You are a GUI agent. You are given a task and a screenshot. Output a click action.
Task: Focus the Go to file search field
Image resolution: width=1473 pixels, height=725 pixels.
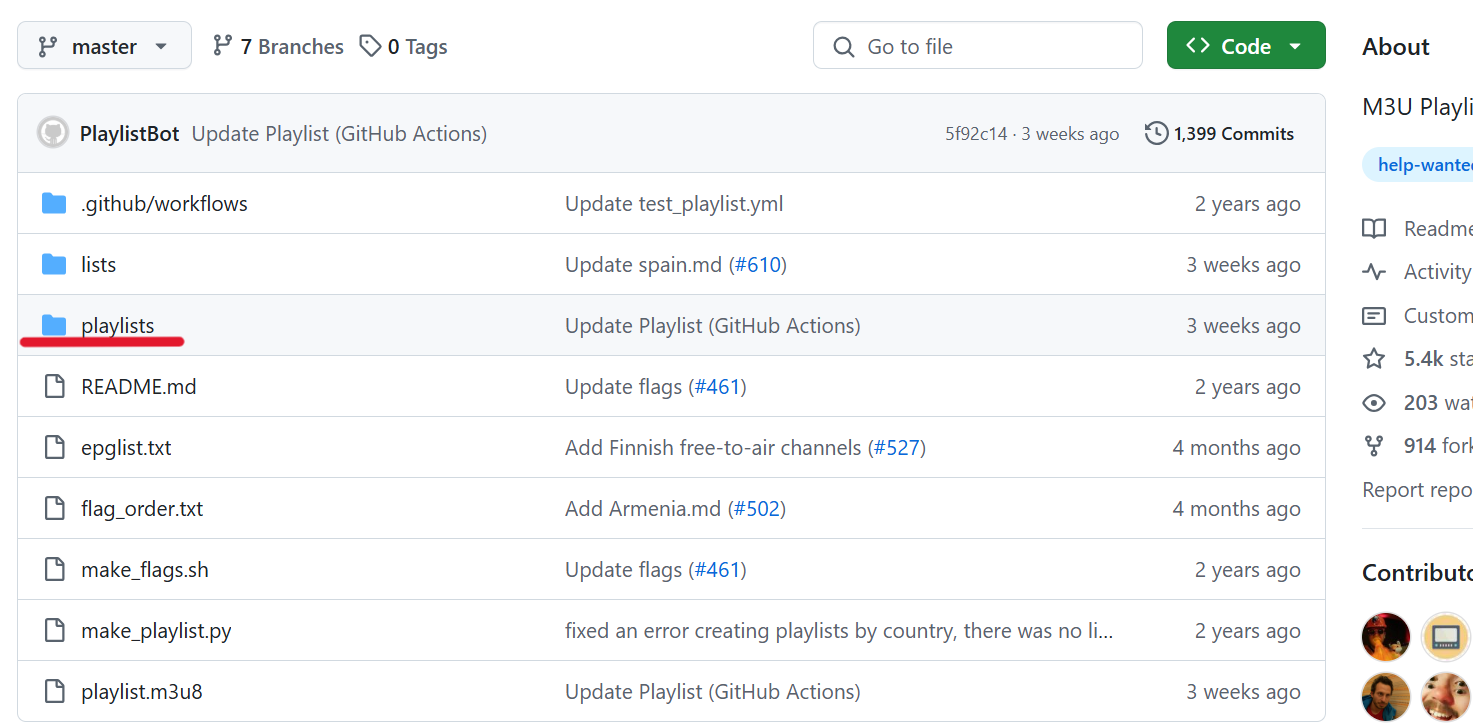[x=977, y=46]
